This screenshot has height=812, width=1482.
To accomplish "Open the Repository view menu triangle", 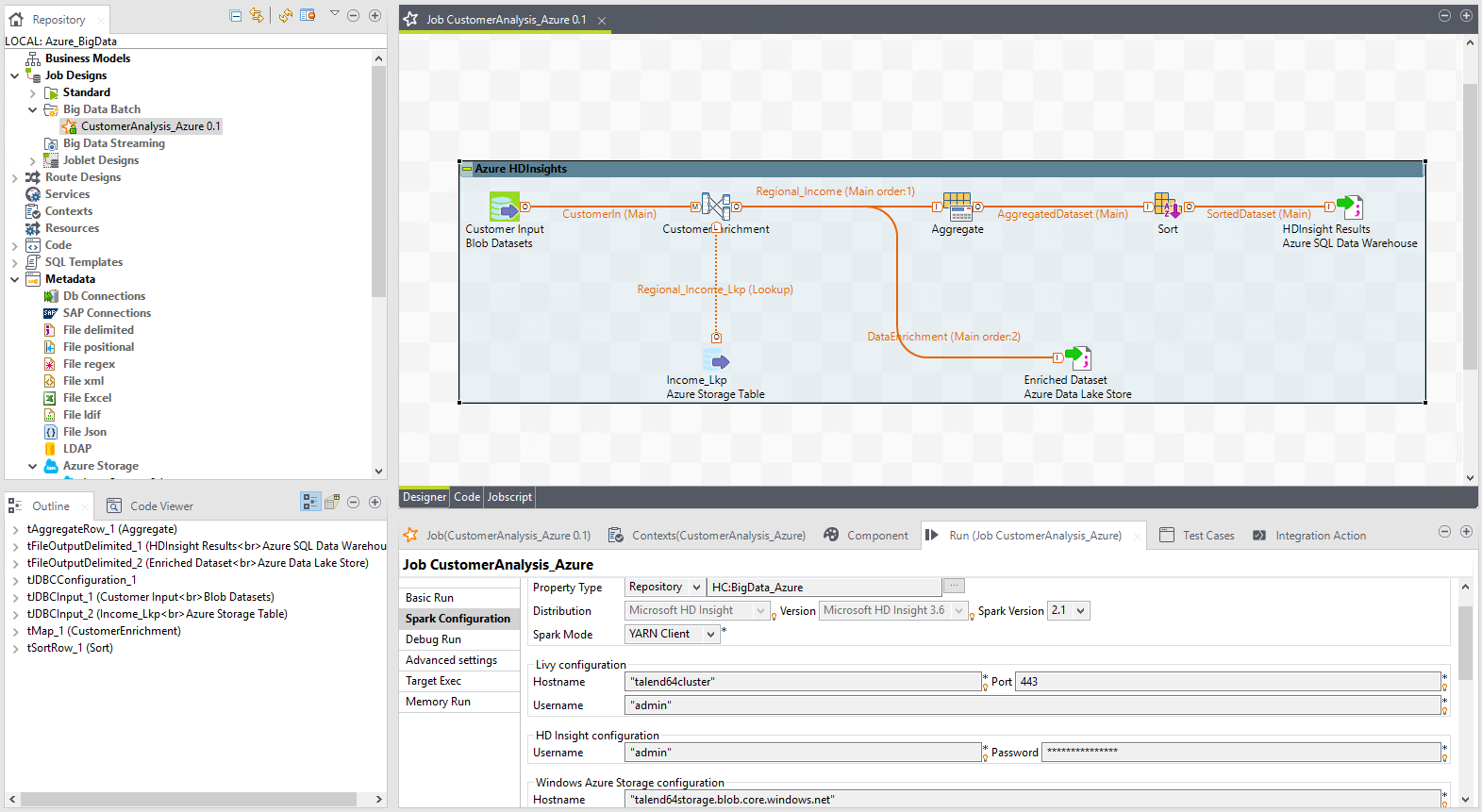I will [x=334, y=13].
